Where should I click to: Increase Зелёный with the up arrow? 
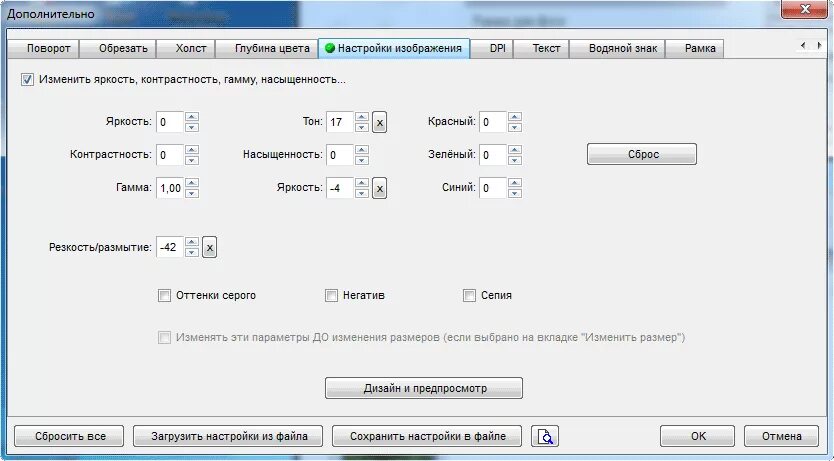(x=514, y=150)
